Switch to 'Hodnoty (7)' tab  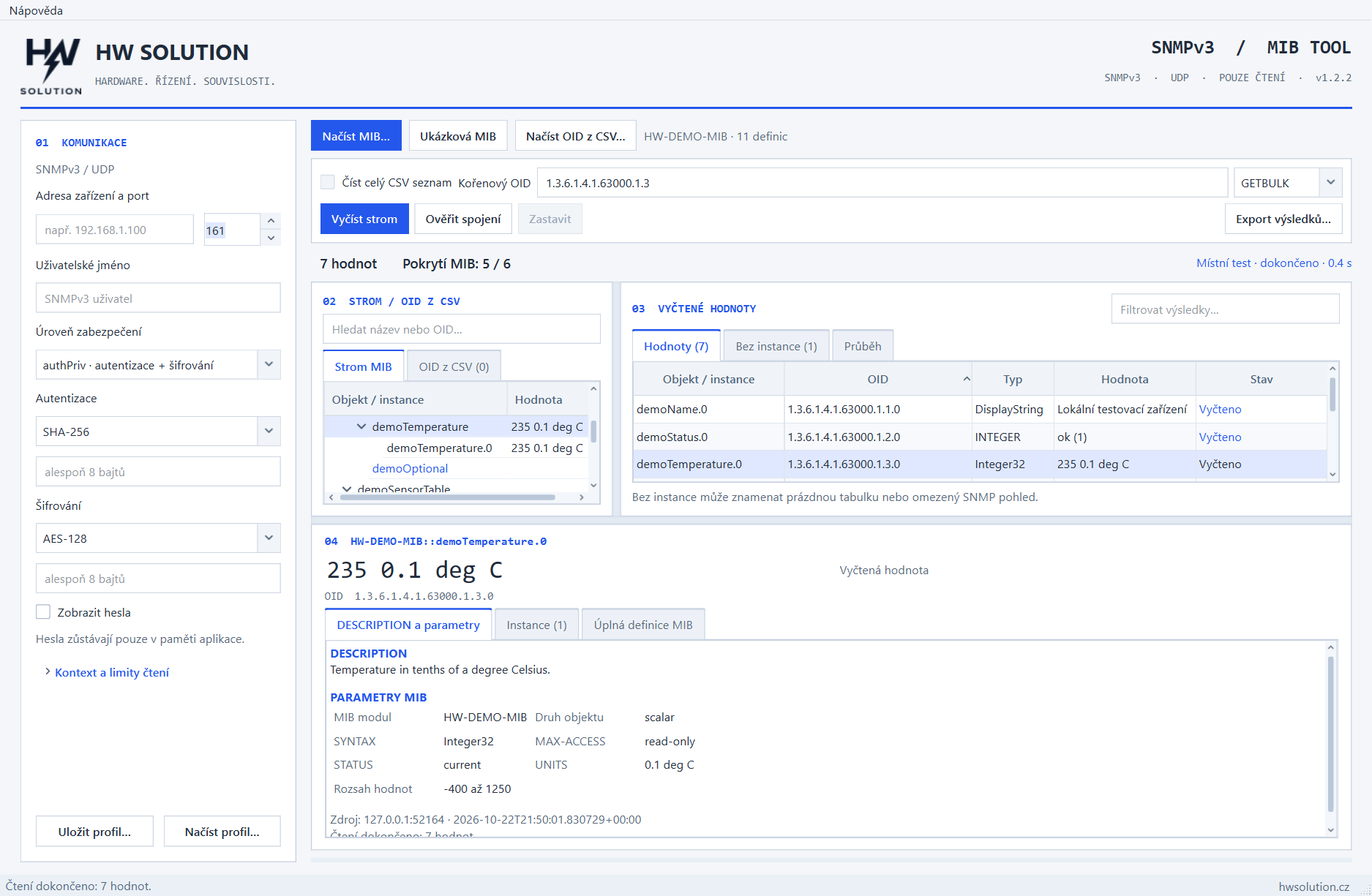pos(676,346)
